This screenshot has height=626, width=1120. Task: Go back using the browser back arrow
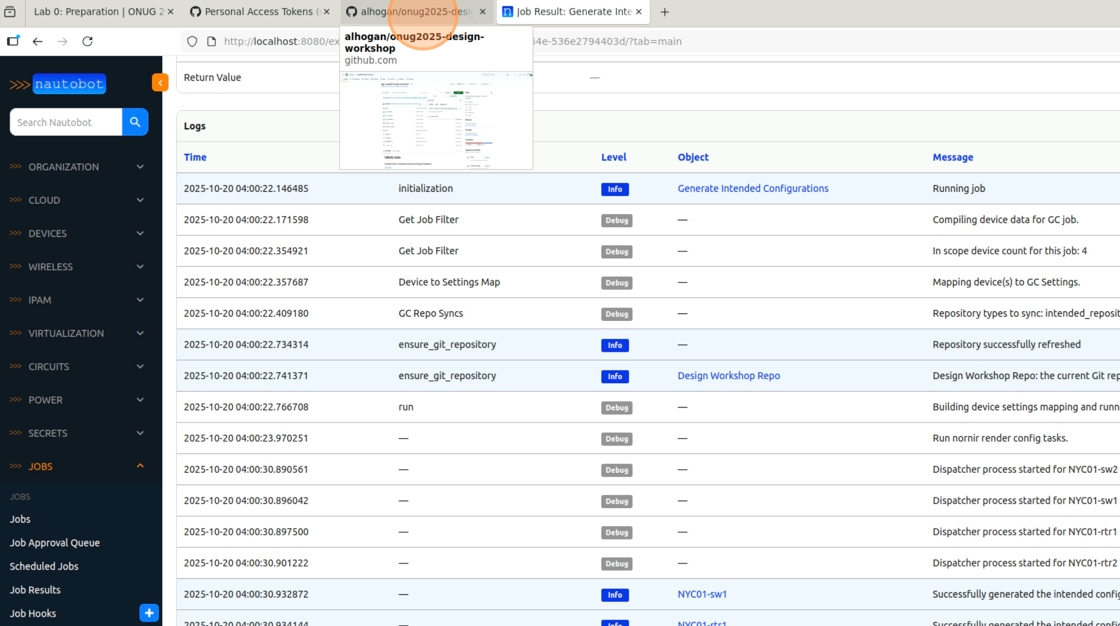[x=38, y=41]
